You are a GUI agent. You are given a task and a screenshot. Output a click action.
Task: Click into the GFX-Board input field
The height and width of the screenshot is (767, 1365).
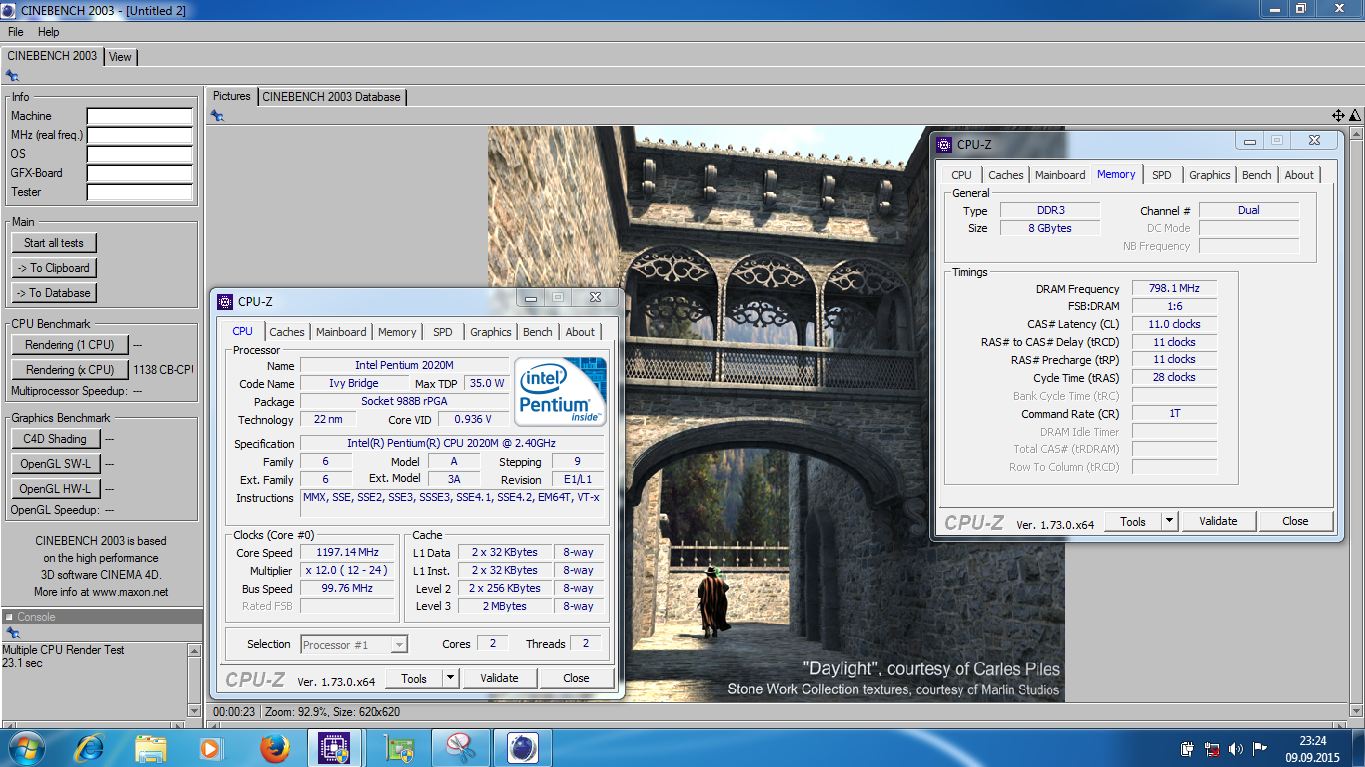pyautogui.click(x=140, y=174)
